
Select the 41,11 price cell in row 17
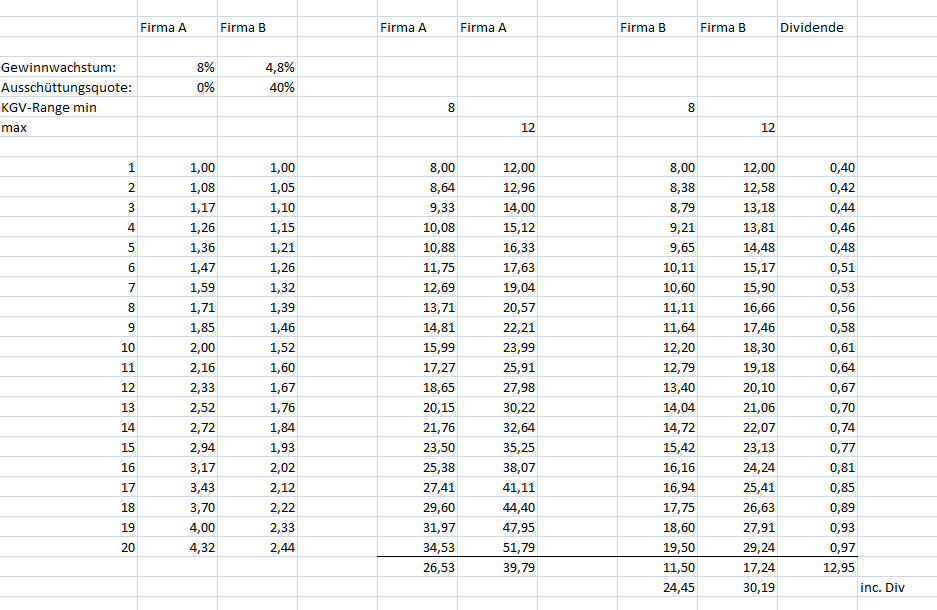(497, 488)
